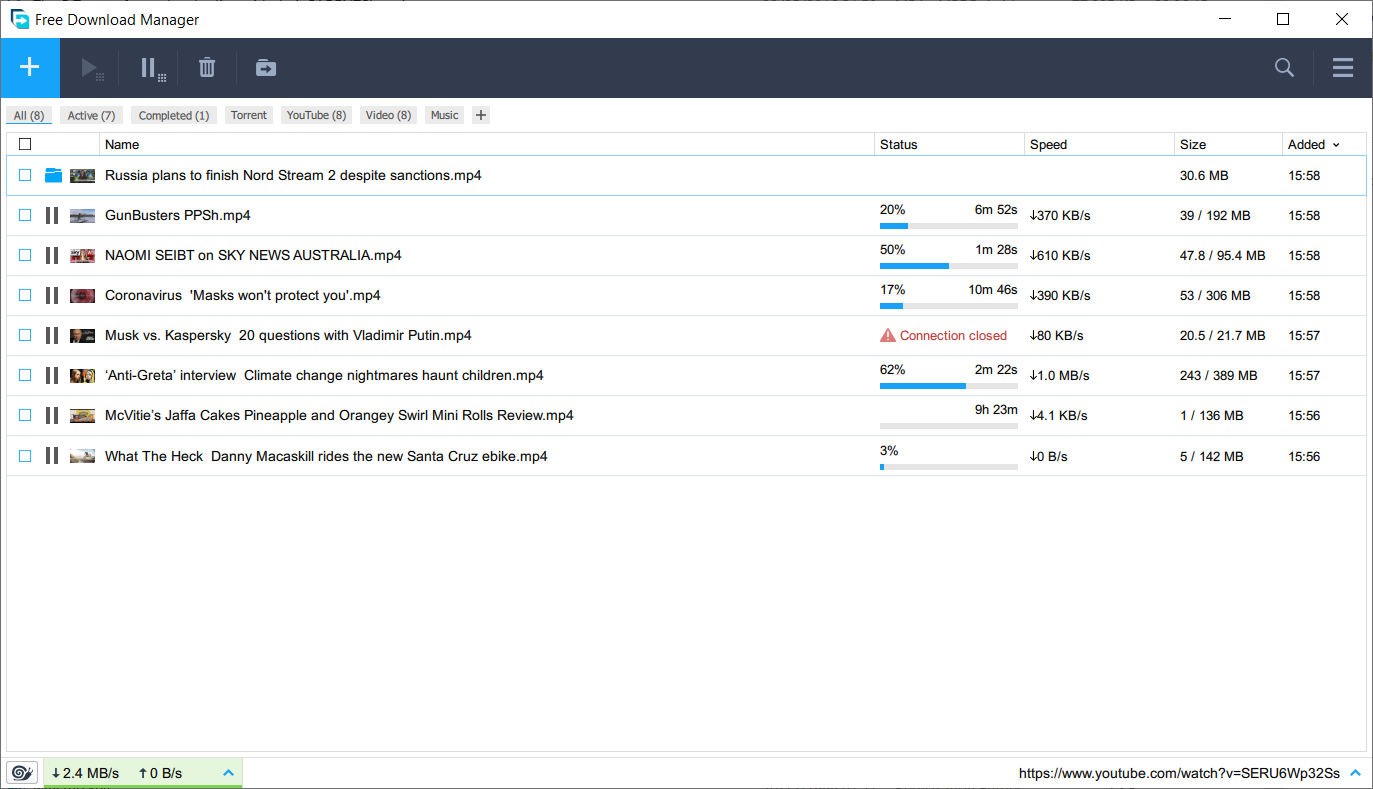Expand the URL panel chevron at bottom right

[x=1355, y=773]
